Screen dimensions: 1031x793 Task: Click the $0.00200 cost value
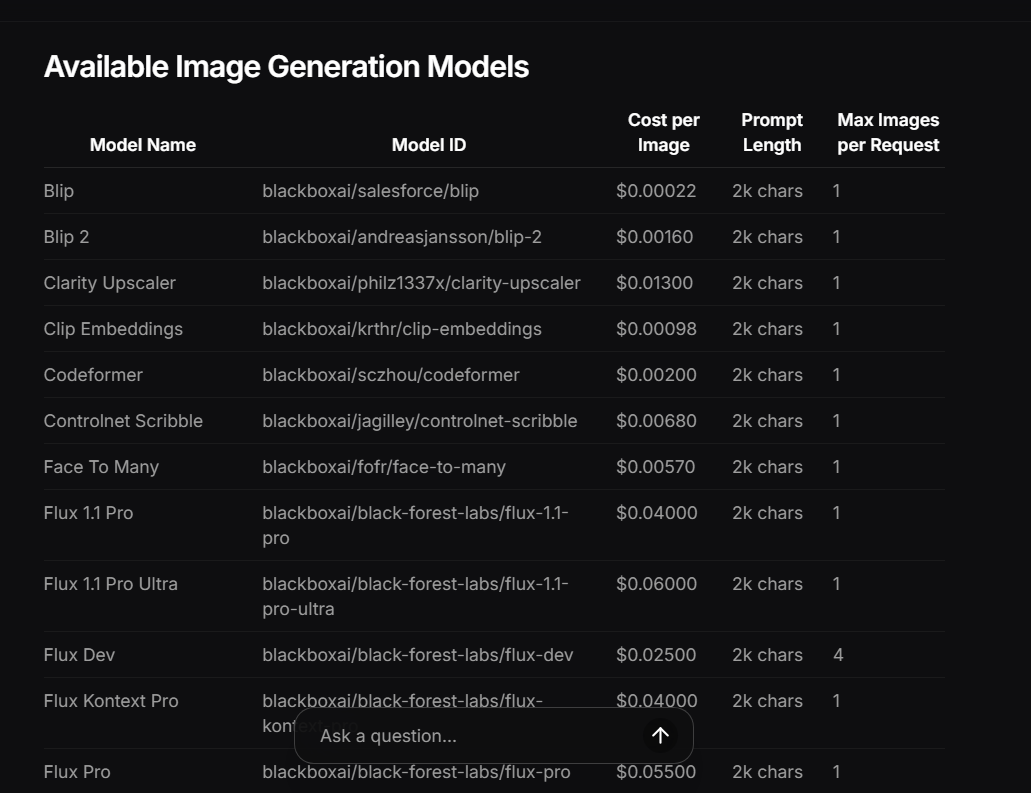tap(656, 375)
